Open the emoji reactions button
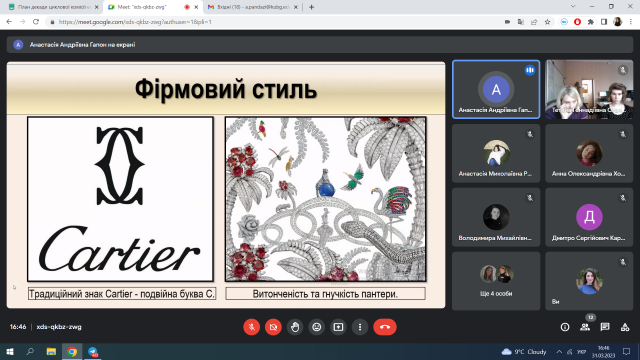 [x=317, y=327]
